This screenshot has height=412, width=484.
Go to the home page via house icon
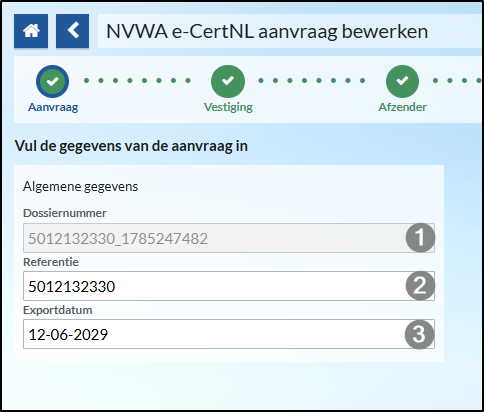click(31, 31)
